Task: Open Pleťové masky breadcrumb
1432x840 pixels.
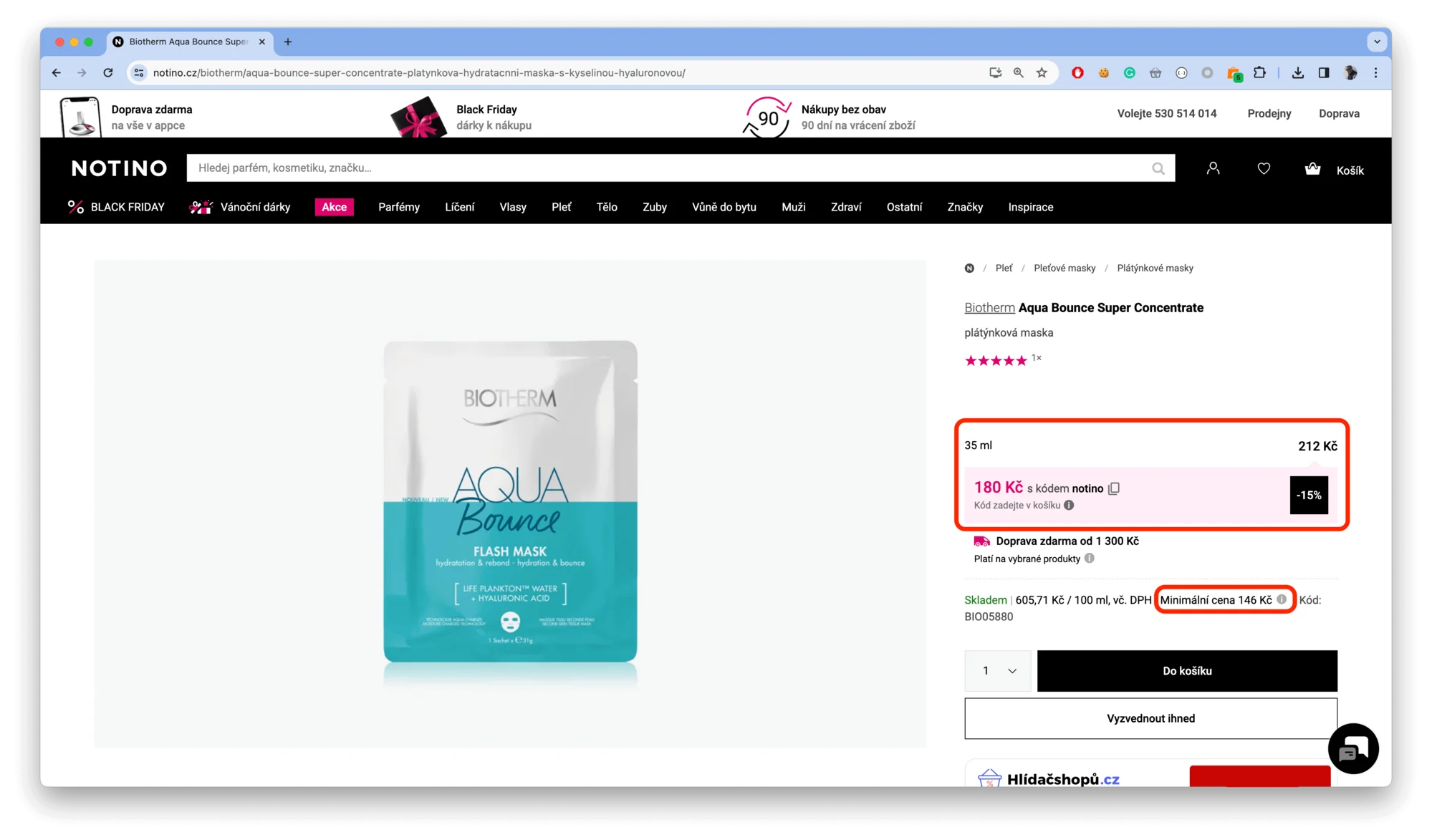Action: point(1065,268)
